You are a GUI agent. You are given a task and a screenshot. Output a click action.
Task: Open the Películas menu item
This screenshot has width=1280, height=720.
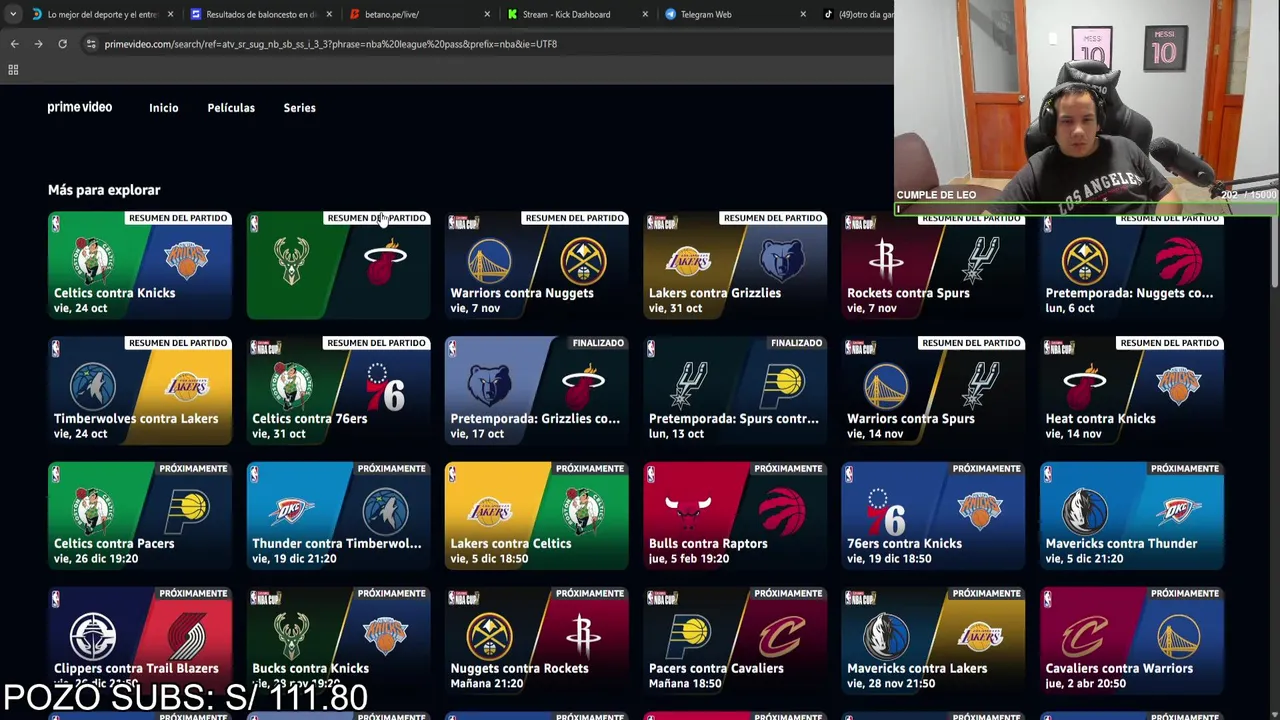coord(231,108)
